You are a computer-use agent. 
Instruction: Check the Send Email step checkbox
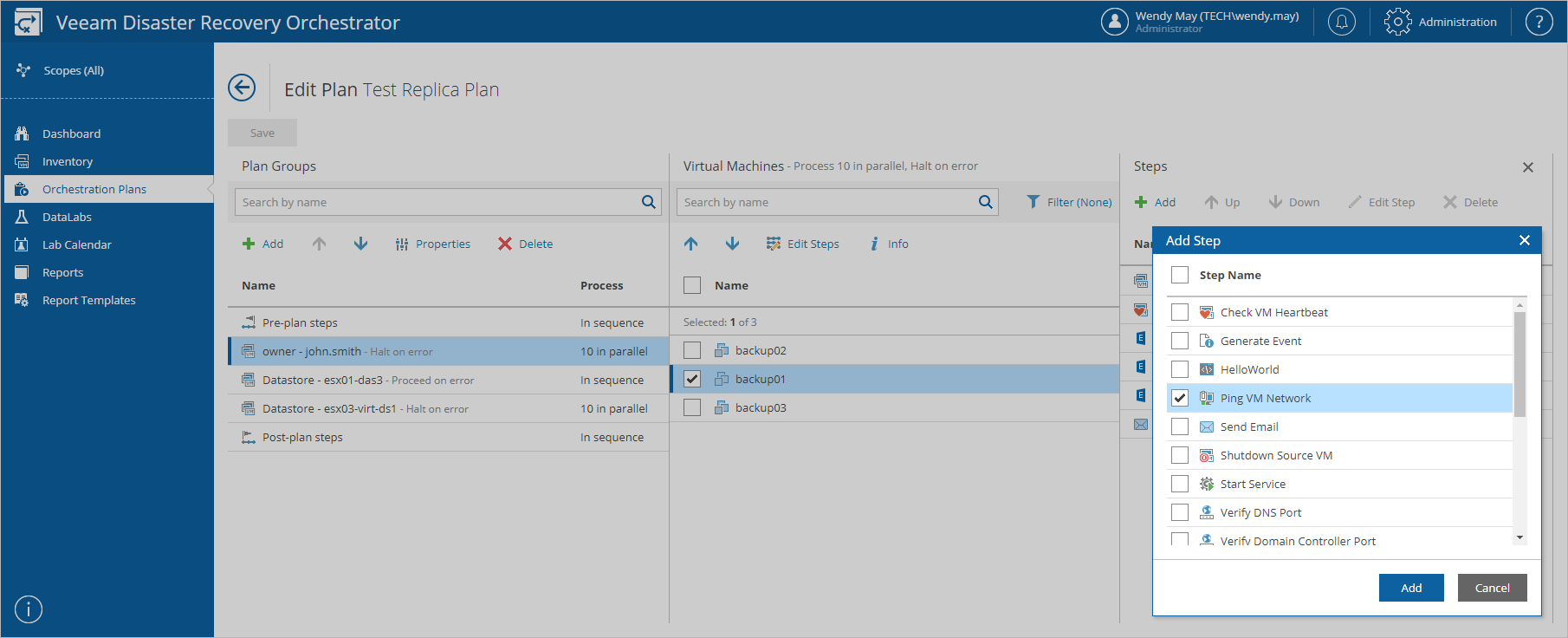point(1180,426)
